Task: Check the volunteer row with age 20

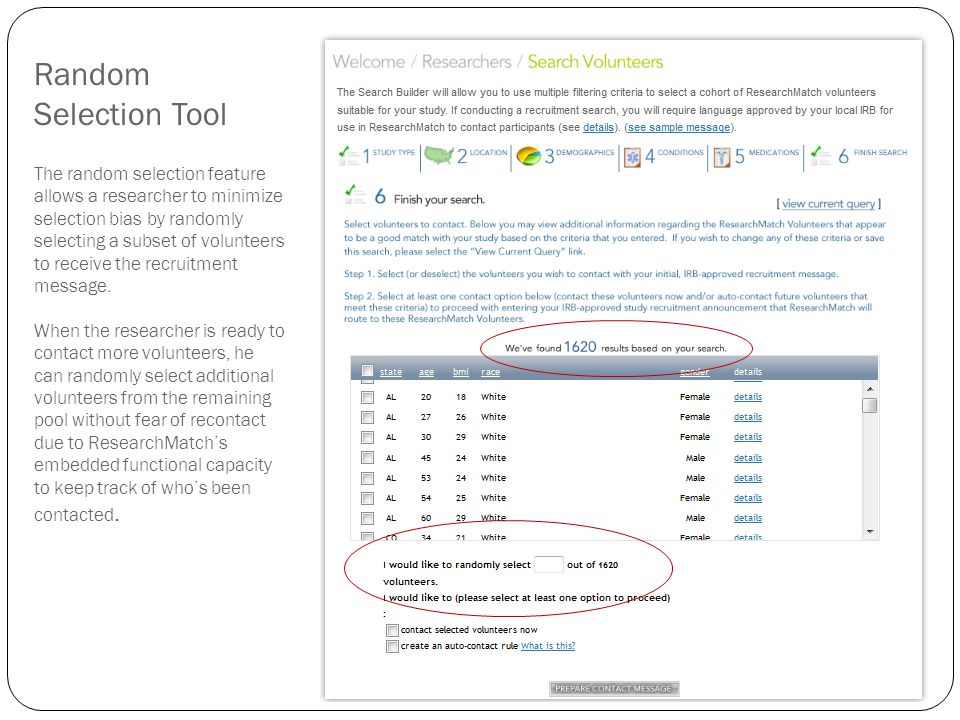Action: tap(367, 397)
